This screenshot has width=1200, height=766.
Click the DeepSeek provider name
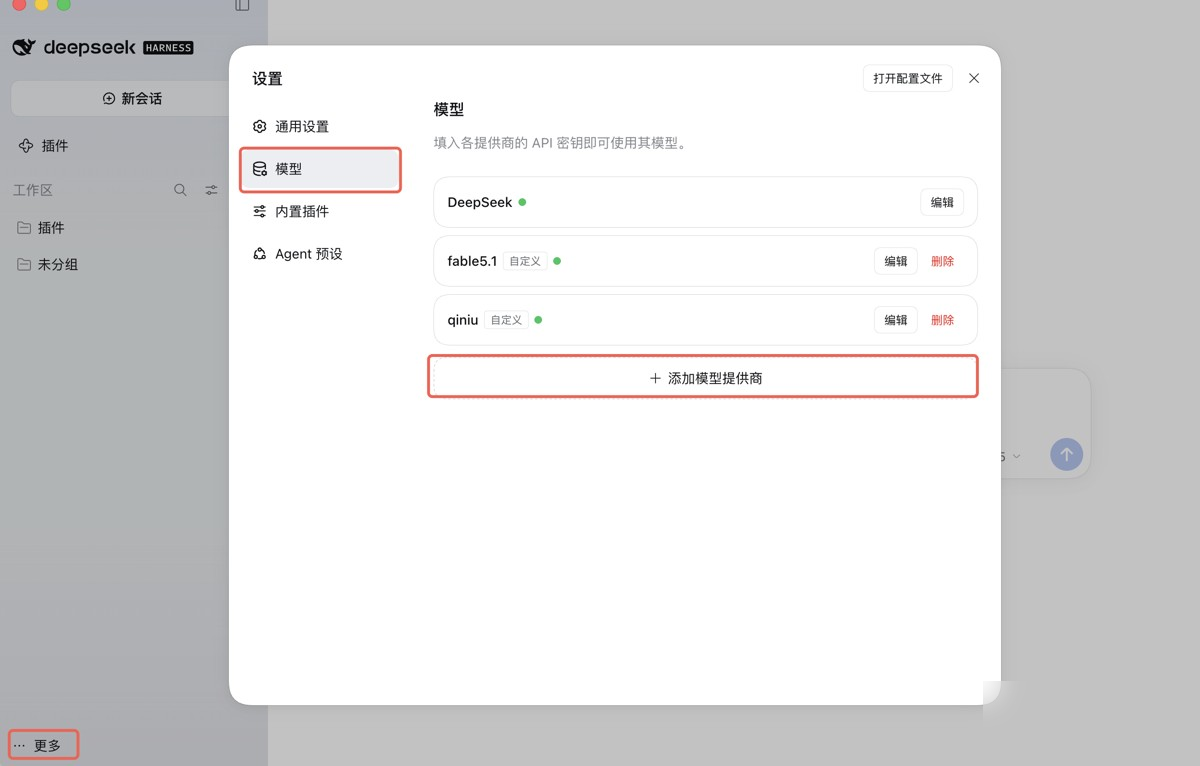pyautogui.click(x=480, y=202)
